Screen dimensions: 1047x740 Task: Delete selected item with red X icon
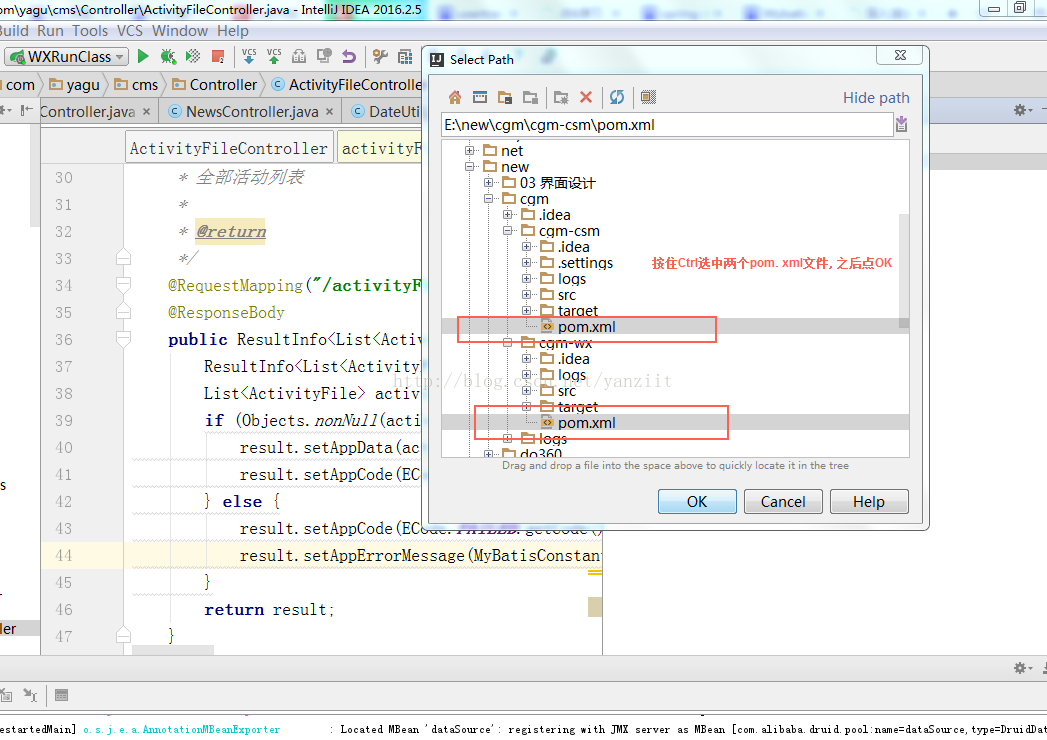(586, 98)
